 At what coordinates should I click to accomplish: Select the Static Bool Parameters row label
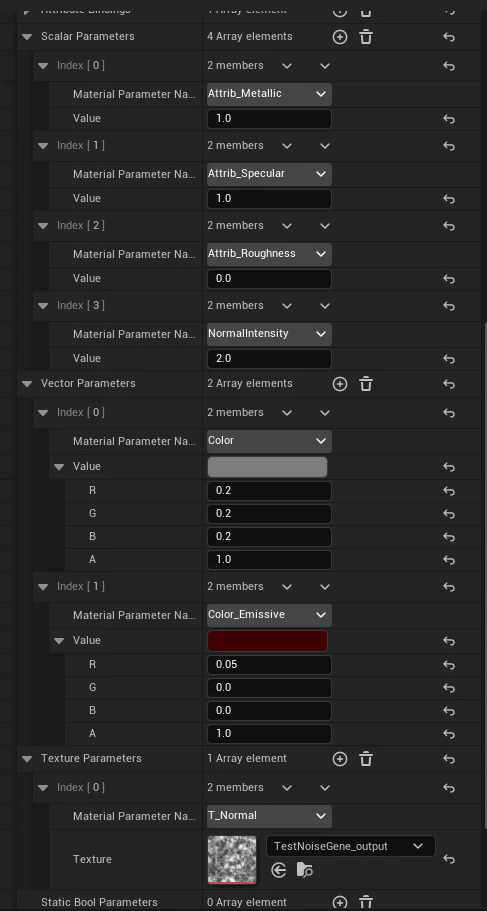(99, 902)
